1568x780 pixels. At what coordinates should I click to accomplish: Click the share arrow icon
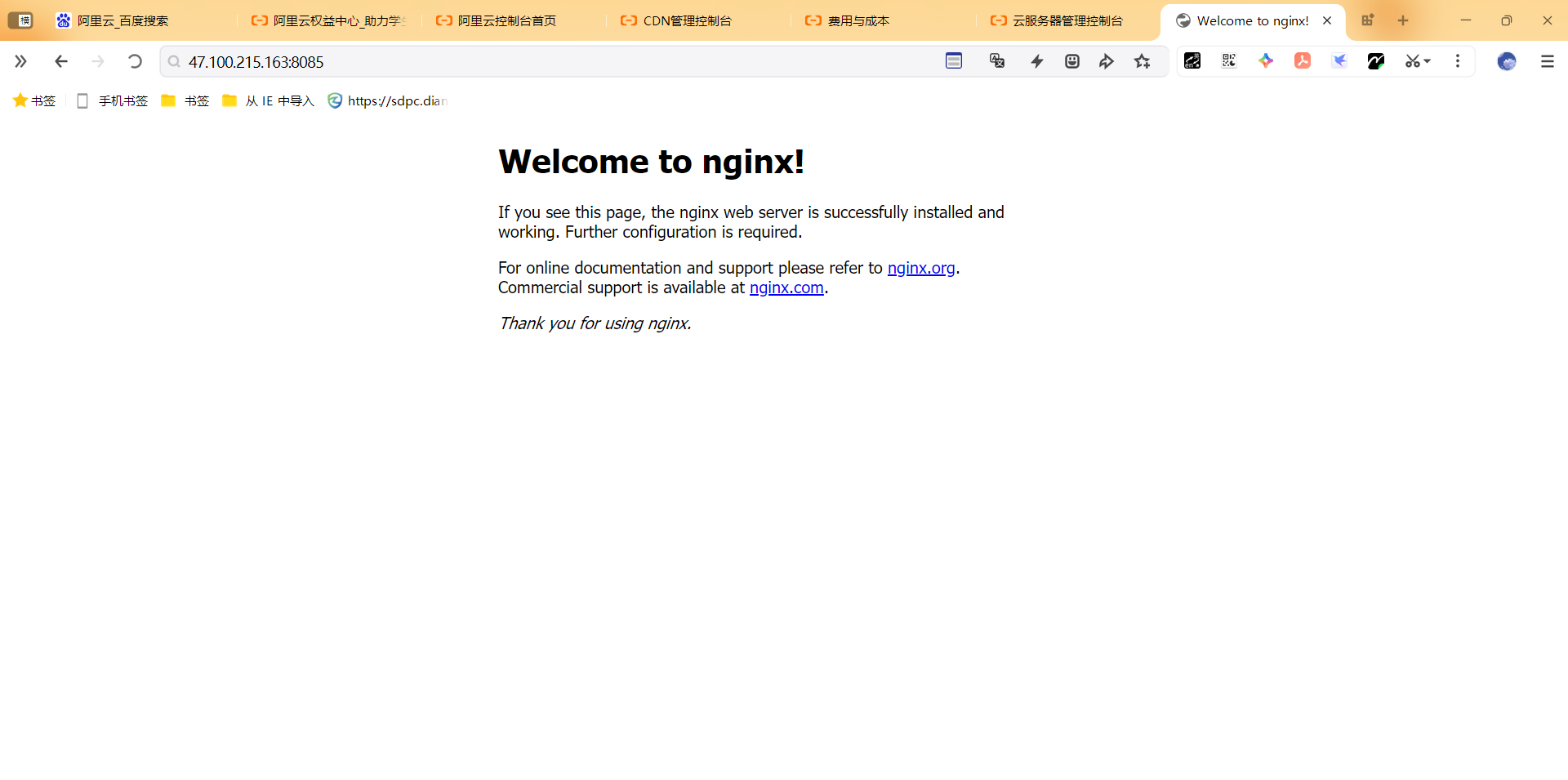1107,61
